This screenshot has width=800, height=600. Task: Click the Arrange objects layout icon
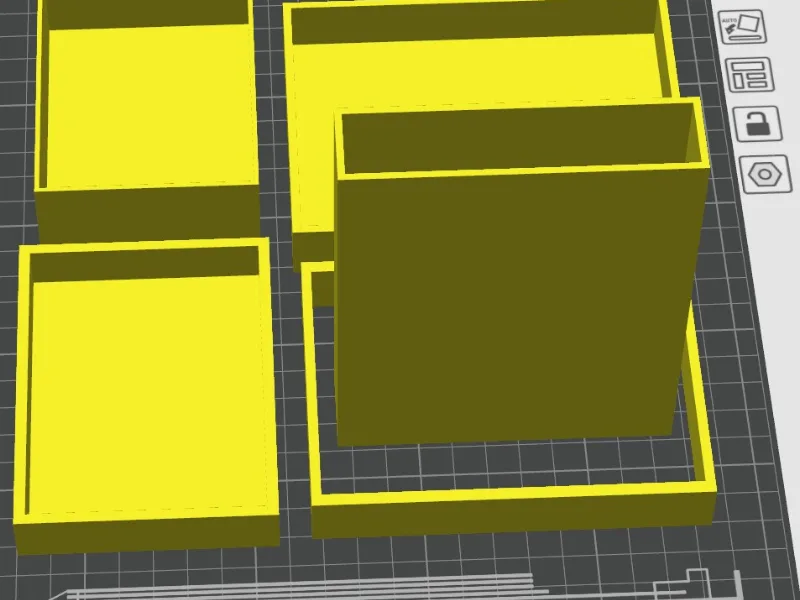[750, 75]
